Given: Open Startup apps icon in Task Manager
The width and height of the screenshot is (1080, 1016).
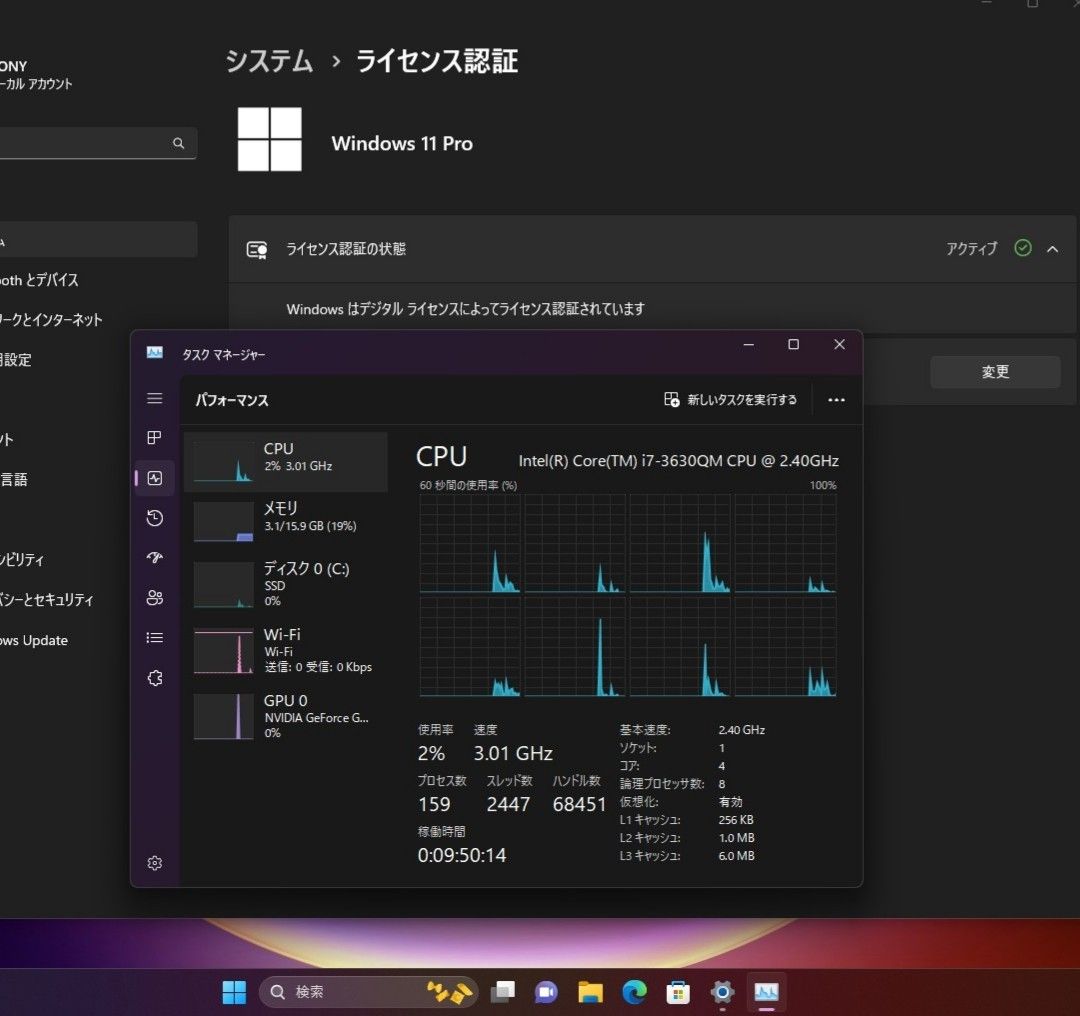Looking at the screenshot, I should 155,557.
